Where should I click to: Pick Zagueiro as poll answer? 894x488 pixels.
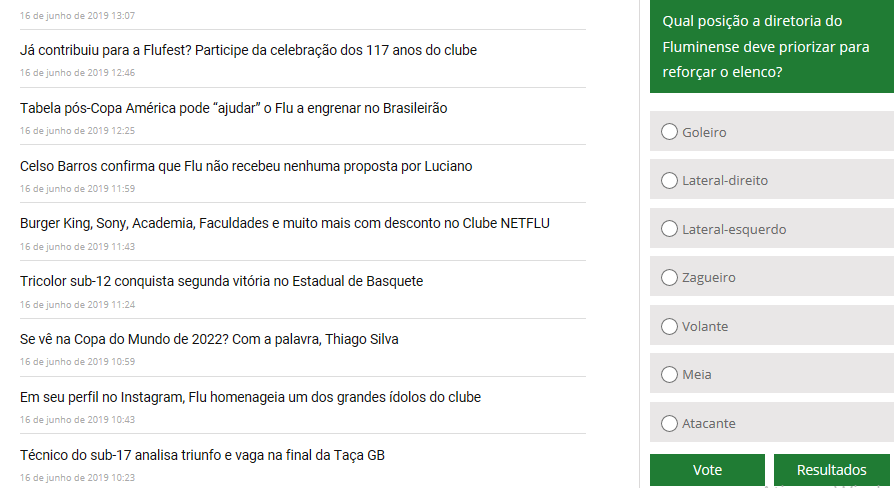[669, 278]
